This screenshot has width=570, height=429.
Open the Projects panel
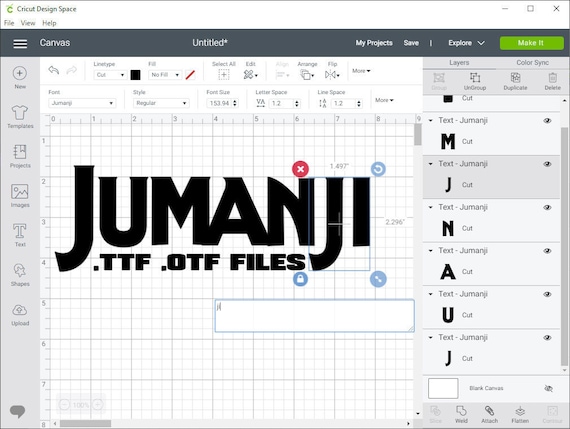point(20,156)
